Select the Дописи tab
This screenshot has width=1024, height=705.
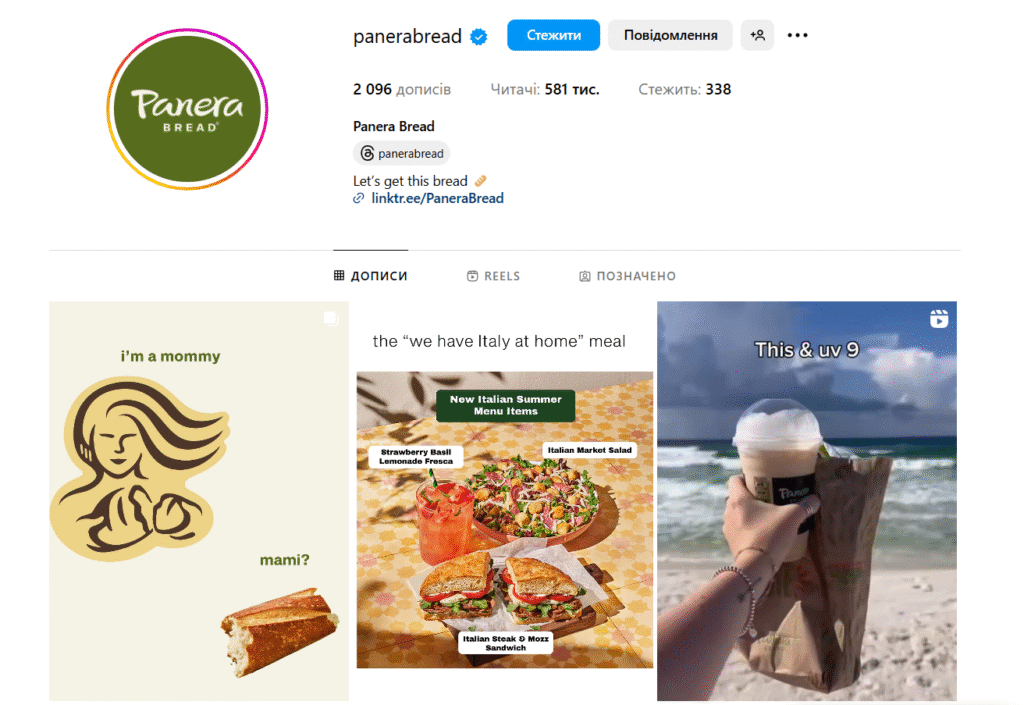(371, 275)
